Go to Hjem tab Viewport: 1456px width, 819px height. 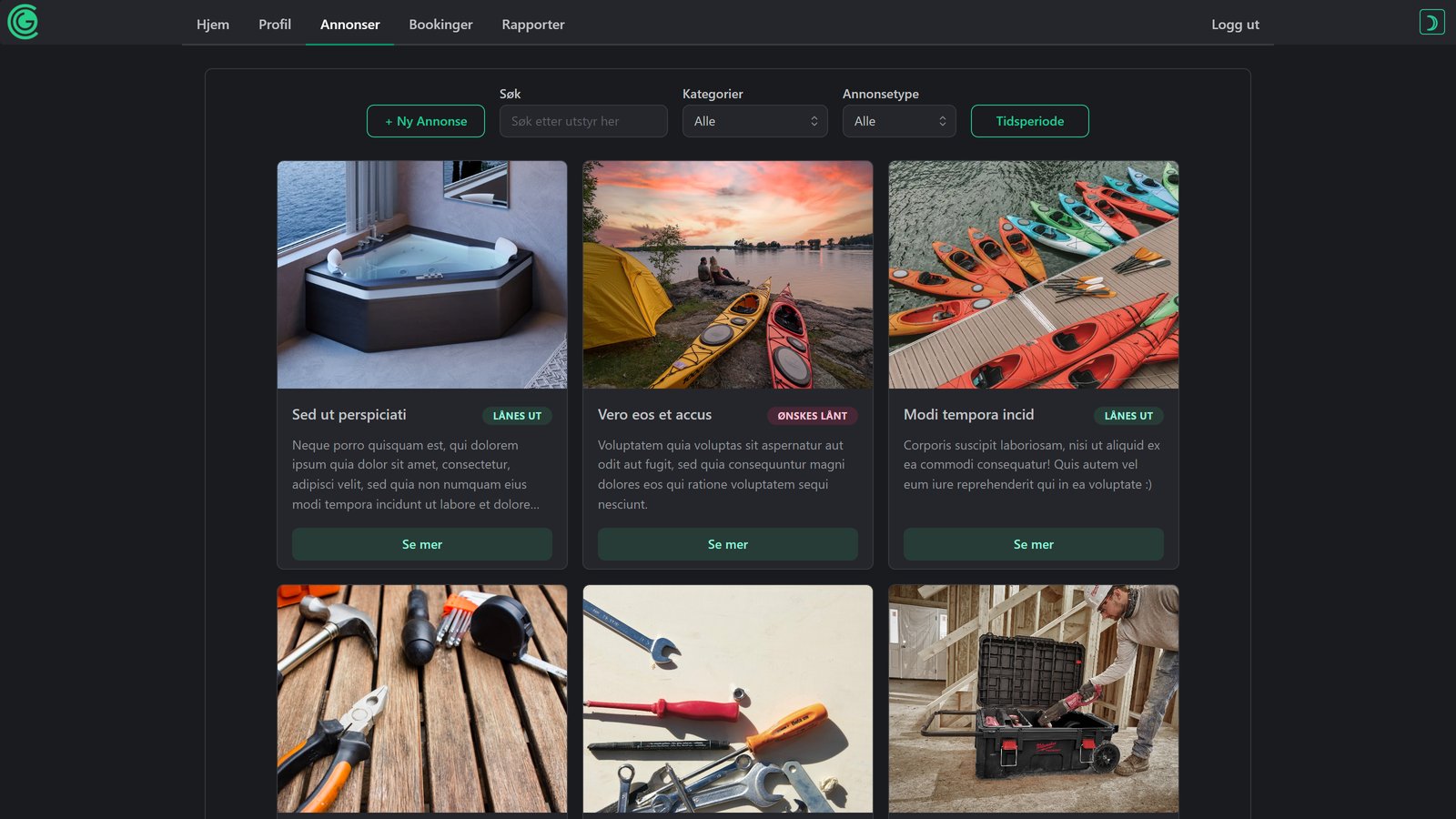point(213,25)
